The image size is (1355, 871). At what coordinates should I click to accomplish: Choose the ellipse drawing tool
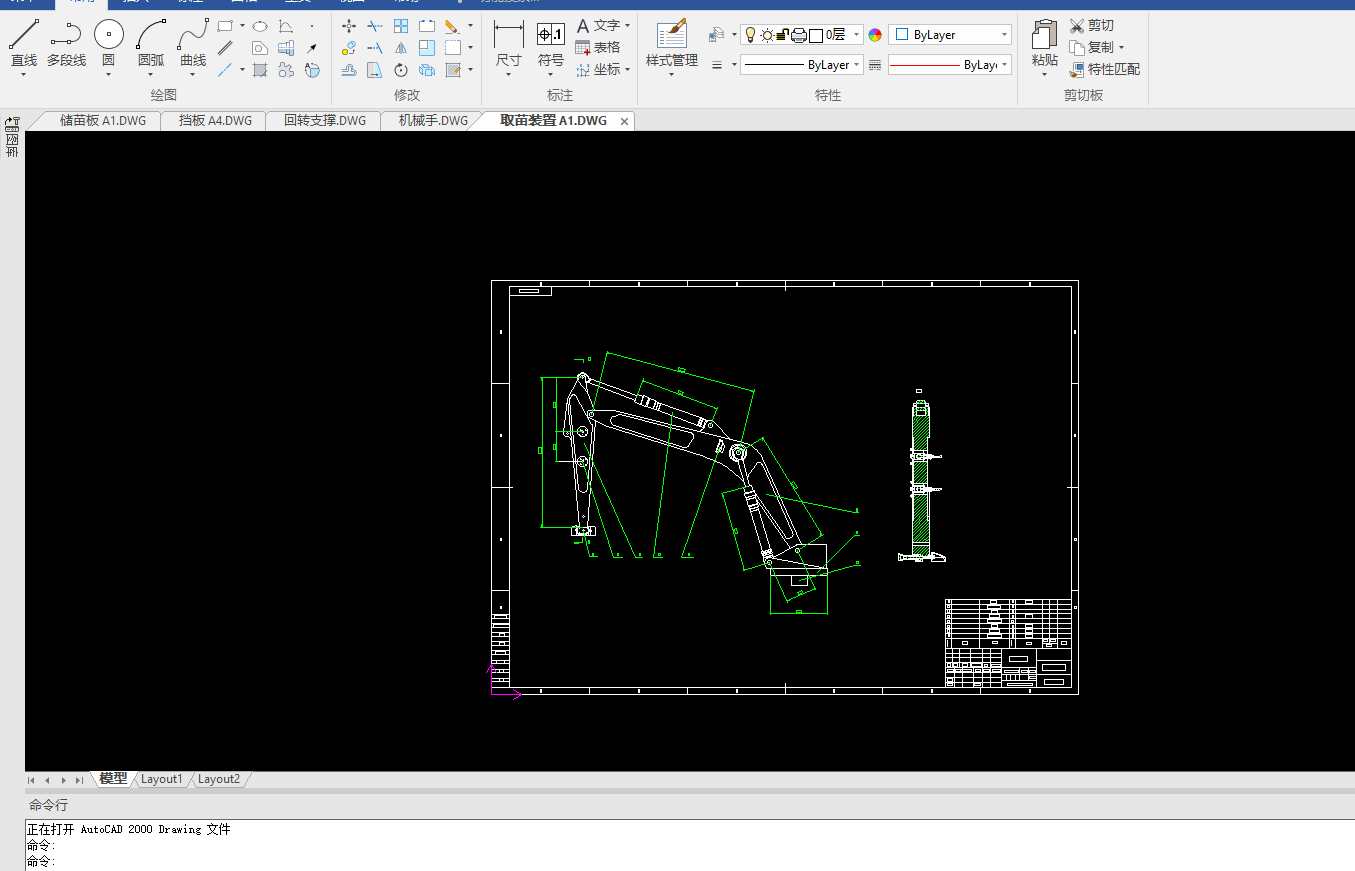[x=260, y=26]
